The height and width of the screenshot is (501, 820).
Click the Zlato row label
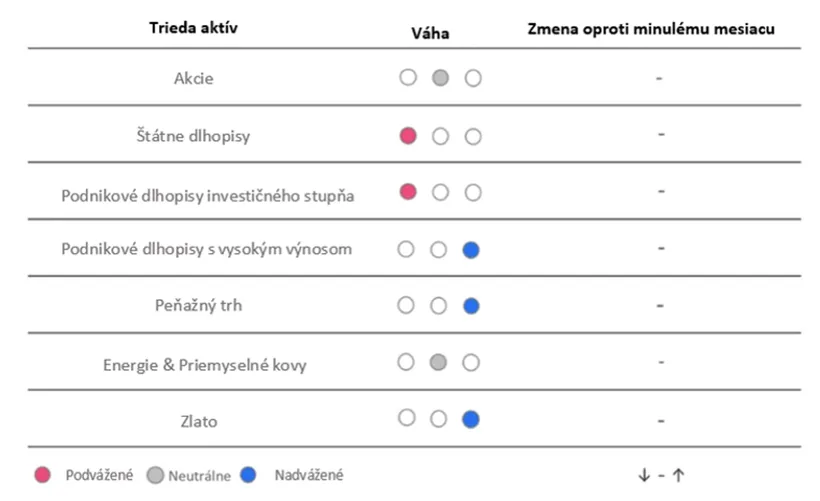[x=199, y=422]
